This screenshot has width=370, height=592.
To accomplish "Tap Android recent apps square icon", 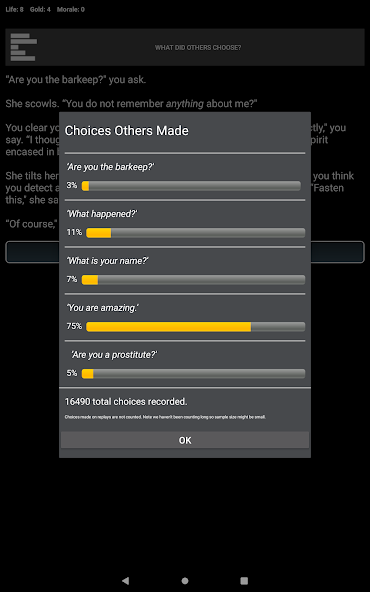I will point(244,580).
